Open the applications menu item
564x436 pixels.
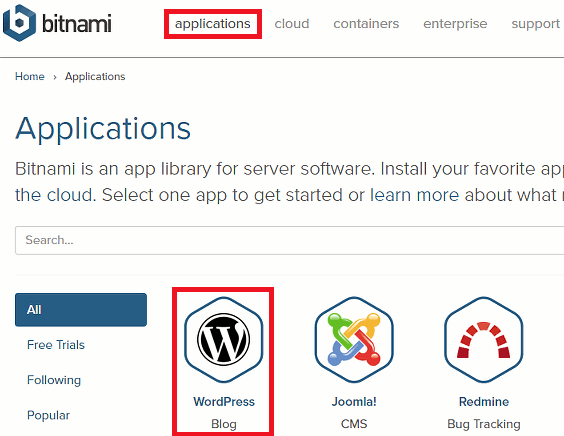[213, 24]
